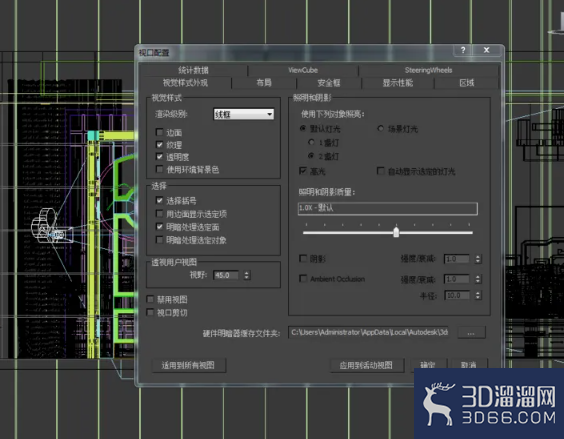Click the 1.0X - 默认 quality field
Viewport: 564px width, 439px height.
(x=388, y=208)
